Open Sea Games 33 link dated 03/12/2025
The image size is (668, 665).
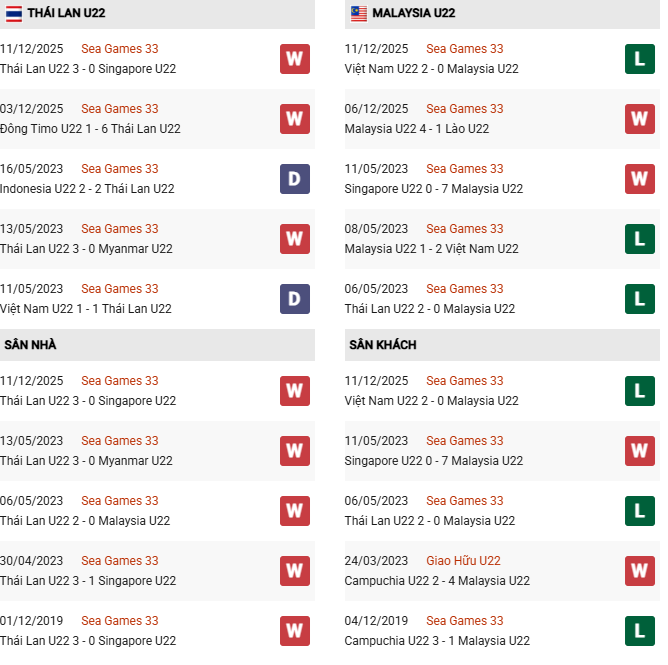[119, 109]
